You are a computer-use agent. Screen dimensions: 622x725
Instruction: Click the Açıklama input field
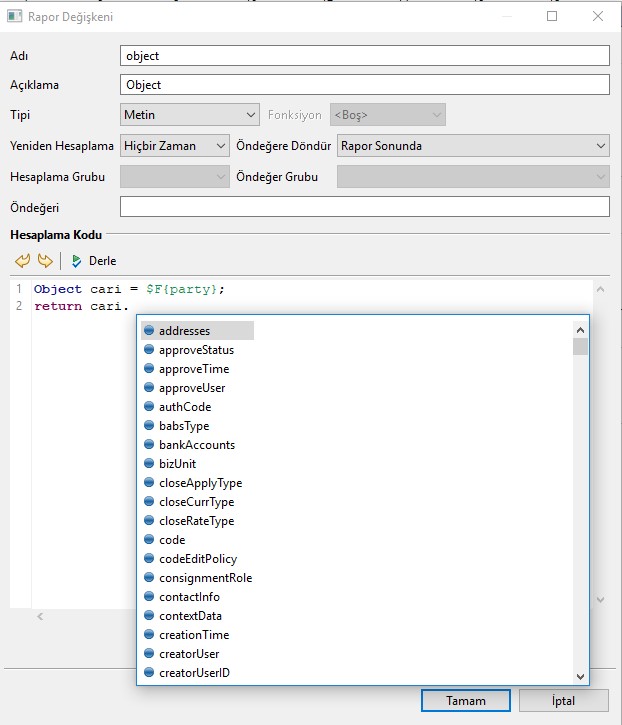click(x=364, y=85)
